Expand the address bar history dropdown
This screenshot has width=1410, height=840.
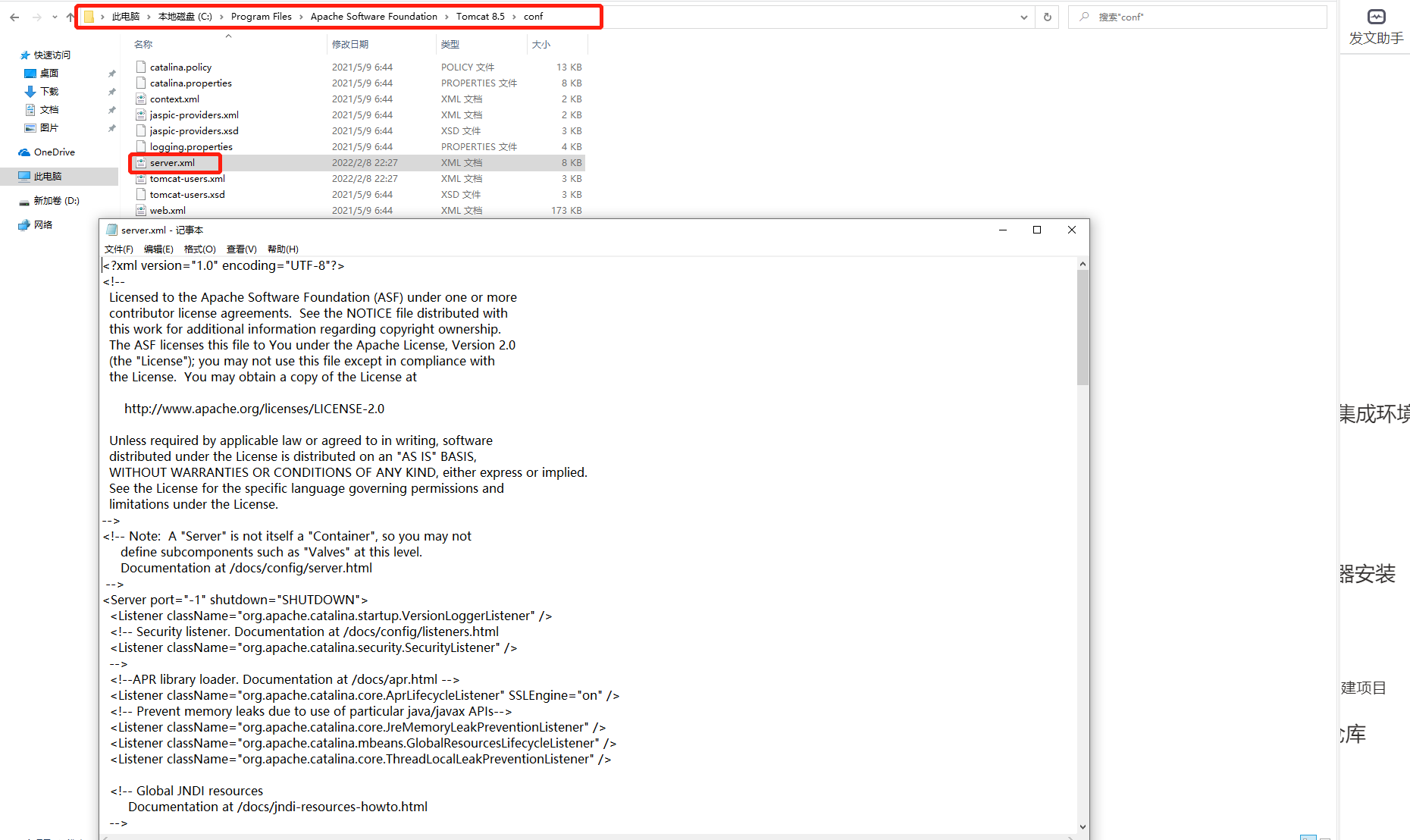click(x=1024, y=17)
